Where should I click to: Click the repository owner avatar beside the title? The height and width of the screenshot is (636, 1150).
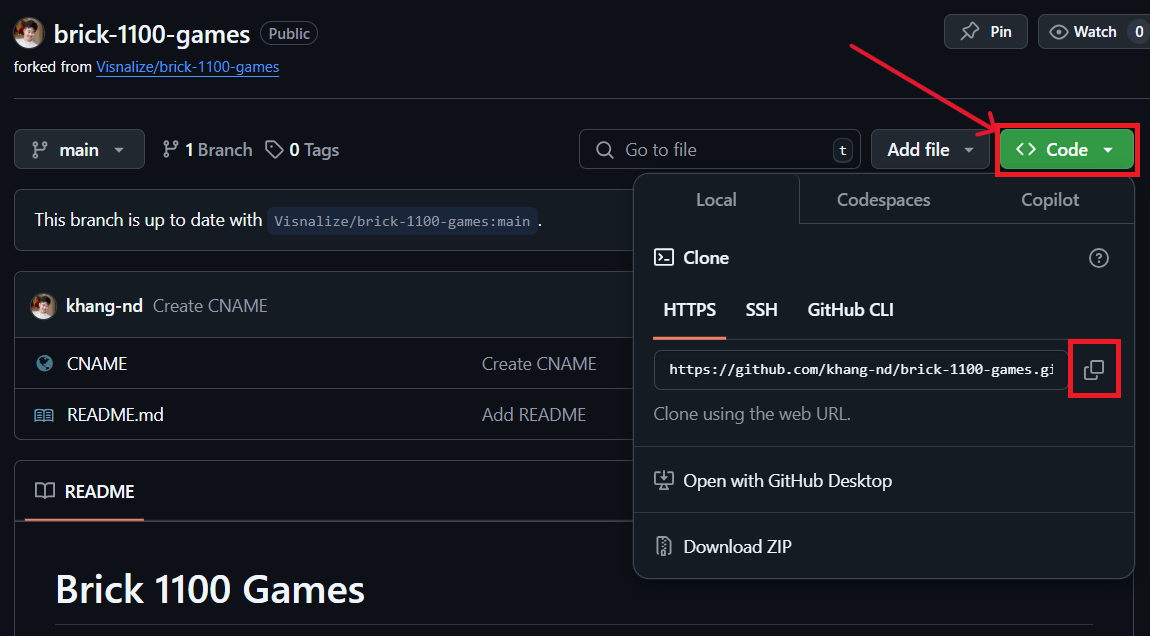pos(28,34)
